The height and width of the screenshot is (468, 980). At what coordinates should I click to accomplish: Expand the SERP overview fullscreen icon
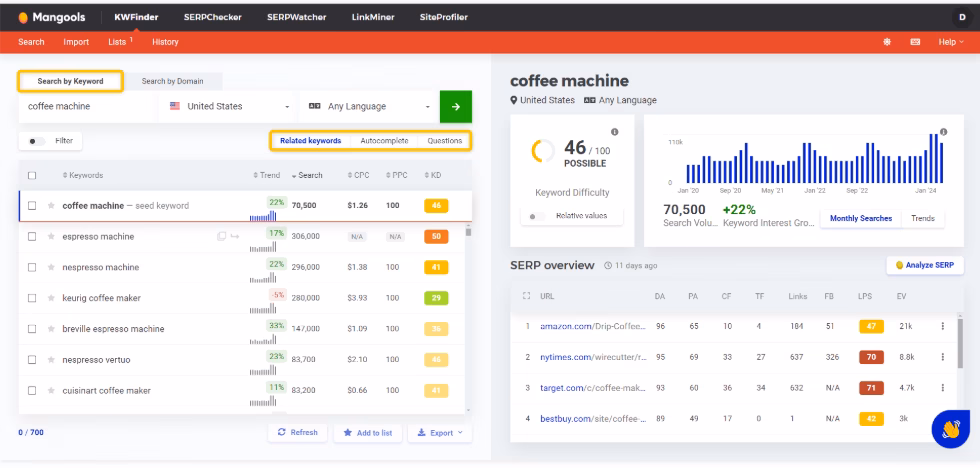(x=526, y=296)
